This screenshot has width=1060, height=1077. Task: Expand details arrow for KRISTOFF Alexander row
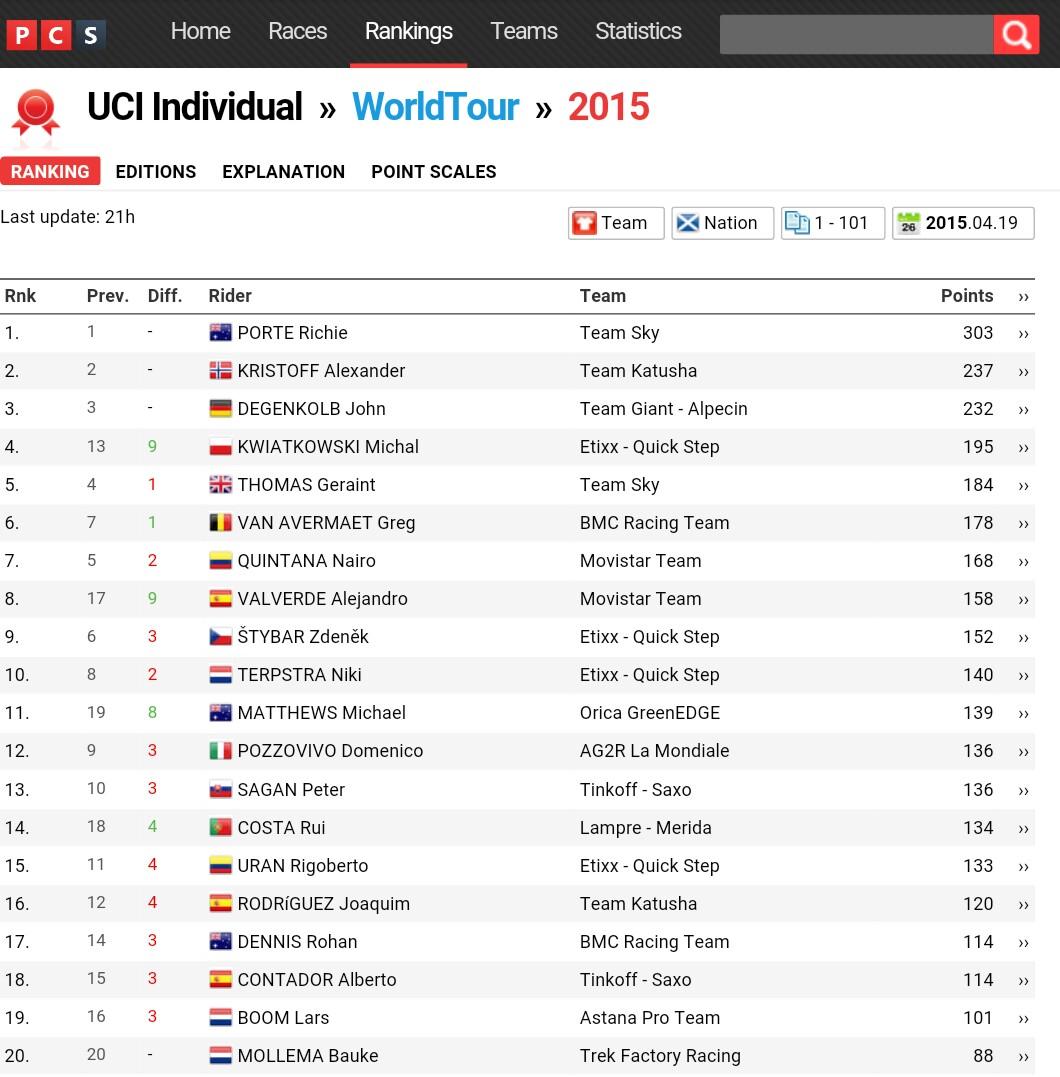point(1024,372)
